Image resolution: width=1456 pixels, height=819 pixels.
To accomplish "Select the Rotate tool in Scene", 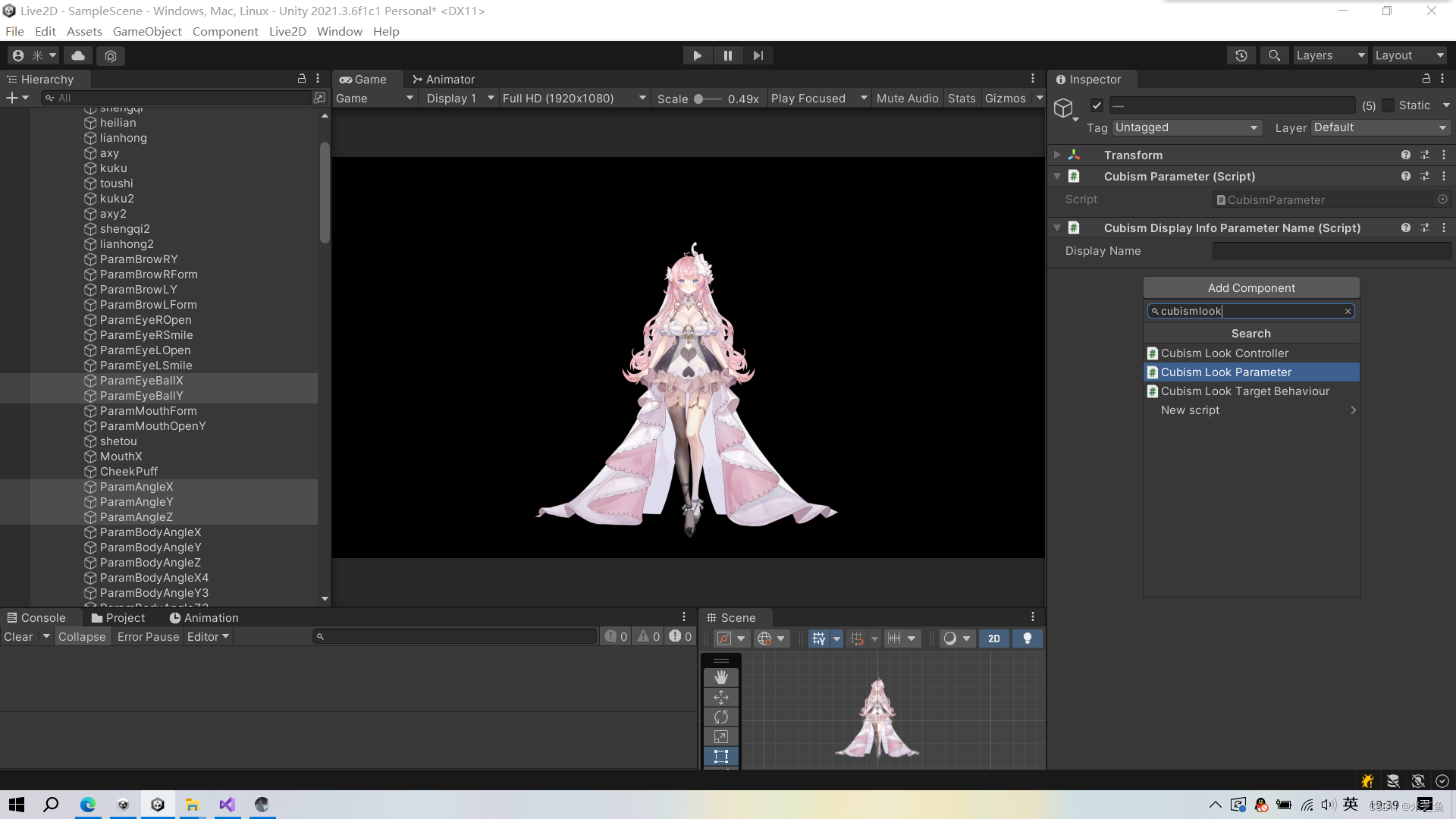I will (x=720, y=717).
